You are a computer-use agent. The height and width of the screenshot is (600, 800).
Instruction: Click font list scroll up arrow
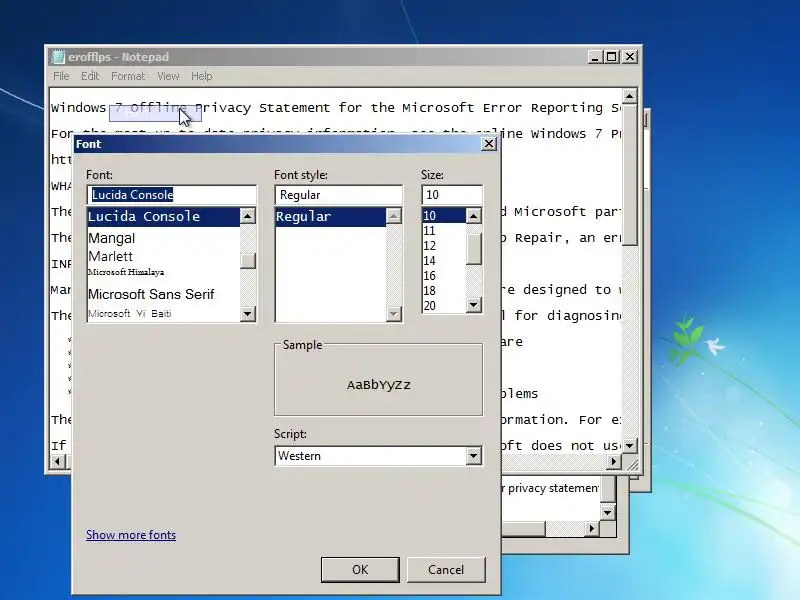tap(248, 216)
